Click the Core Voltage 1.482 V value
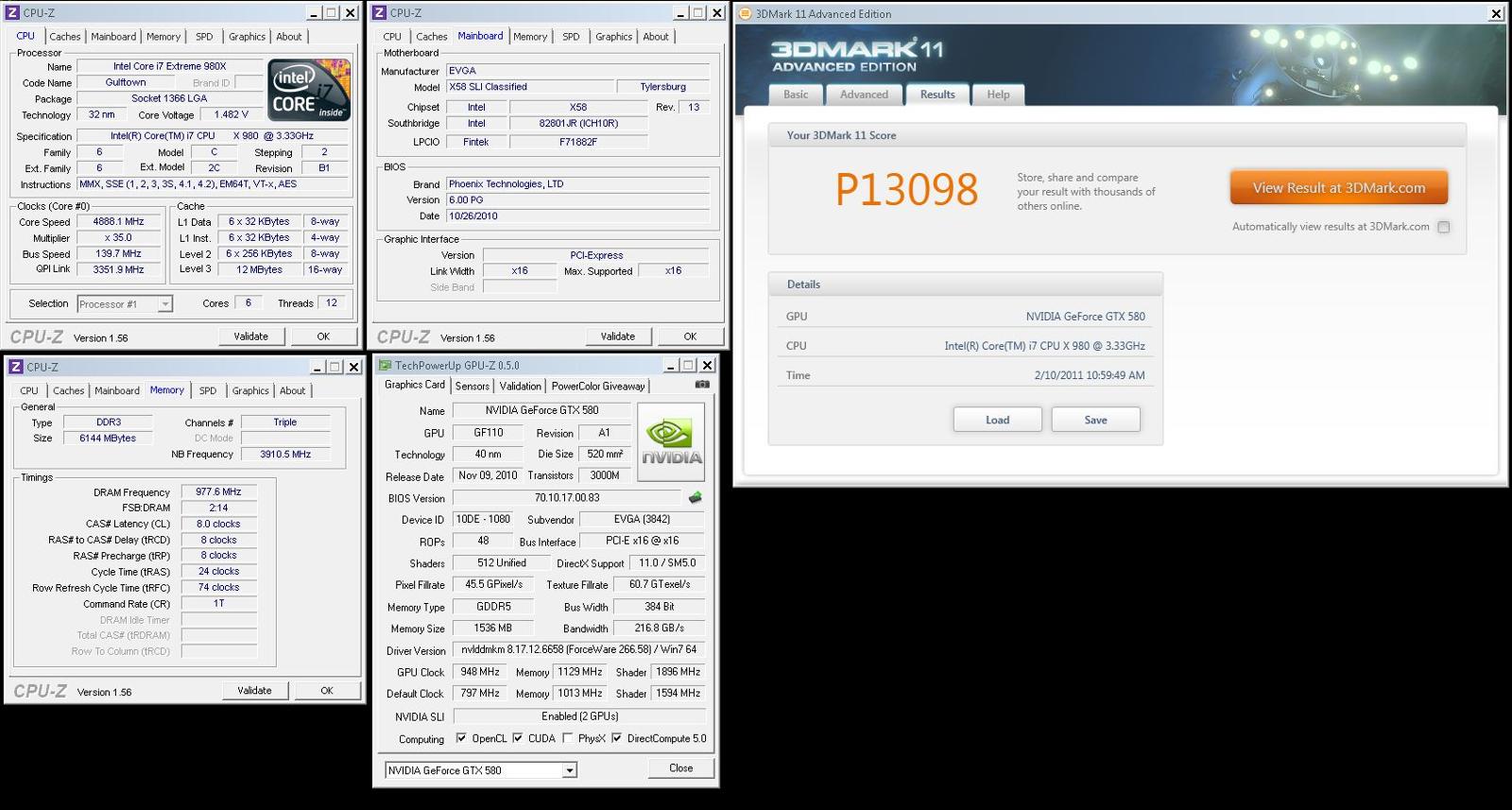 [x=231, y=114]
